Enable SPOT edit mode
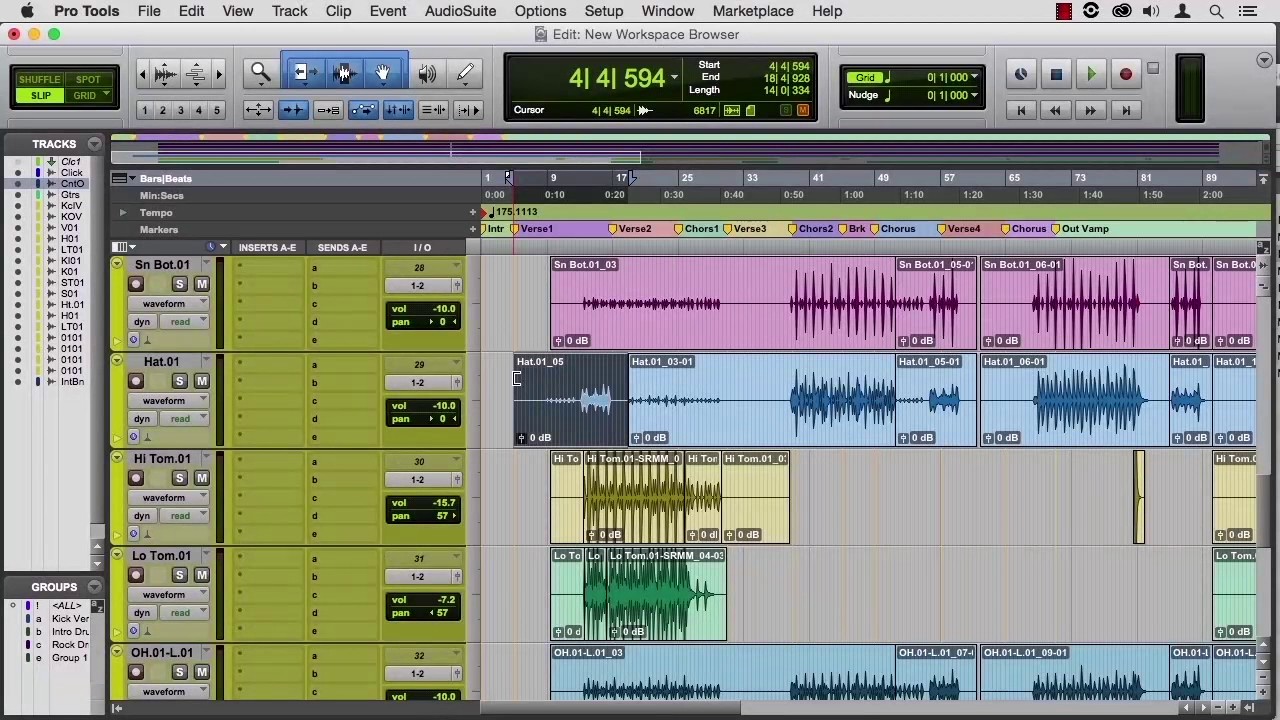 pos(88,80)
